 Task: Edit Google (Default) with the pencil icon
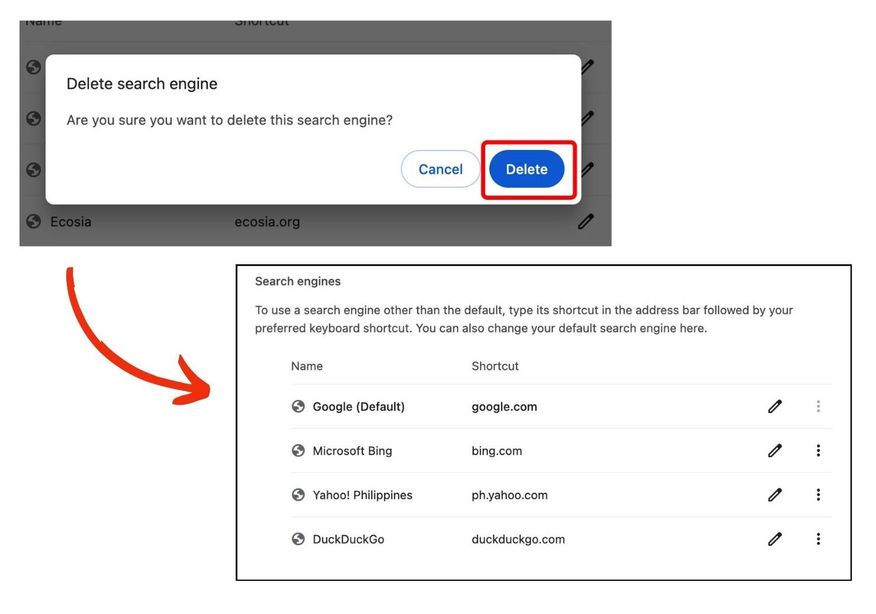pyautogui.click(x=775, y=406)
